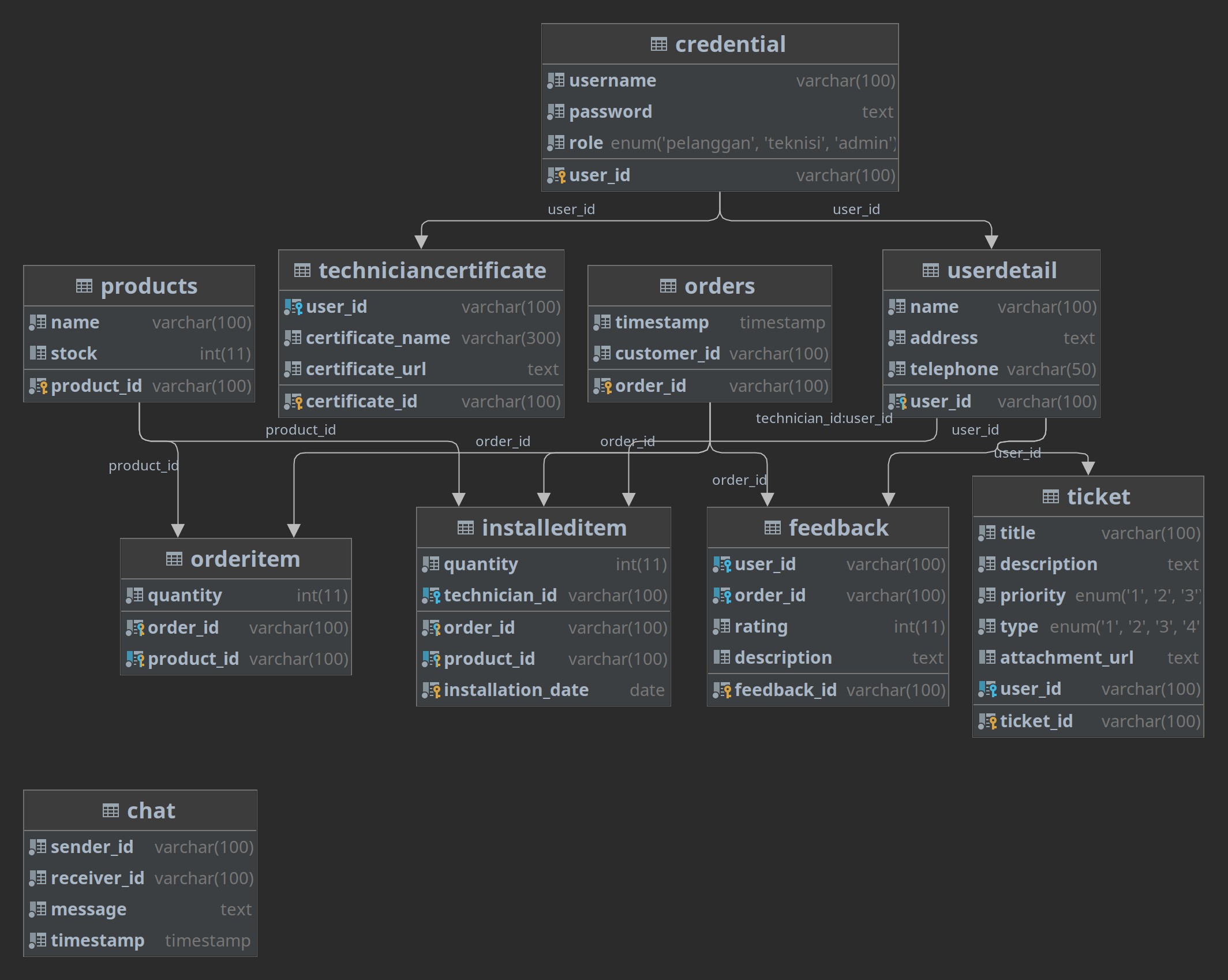Click the installeditem table header icon
Screen dimensions: 1228x980
coord(465,528)
